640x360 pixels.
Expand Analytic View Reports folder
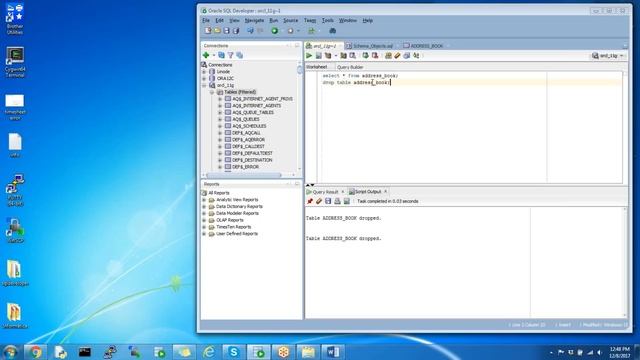pos(204,200)
